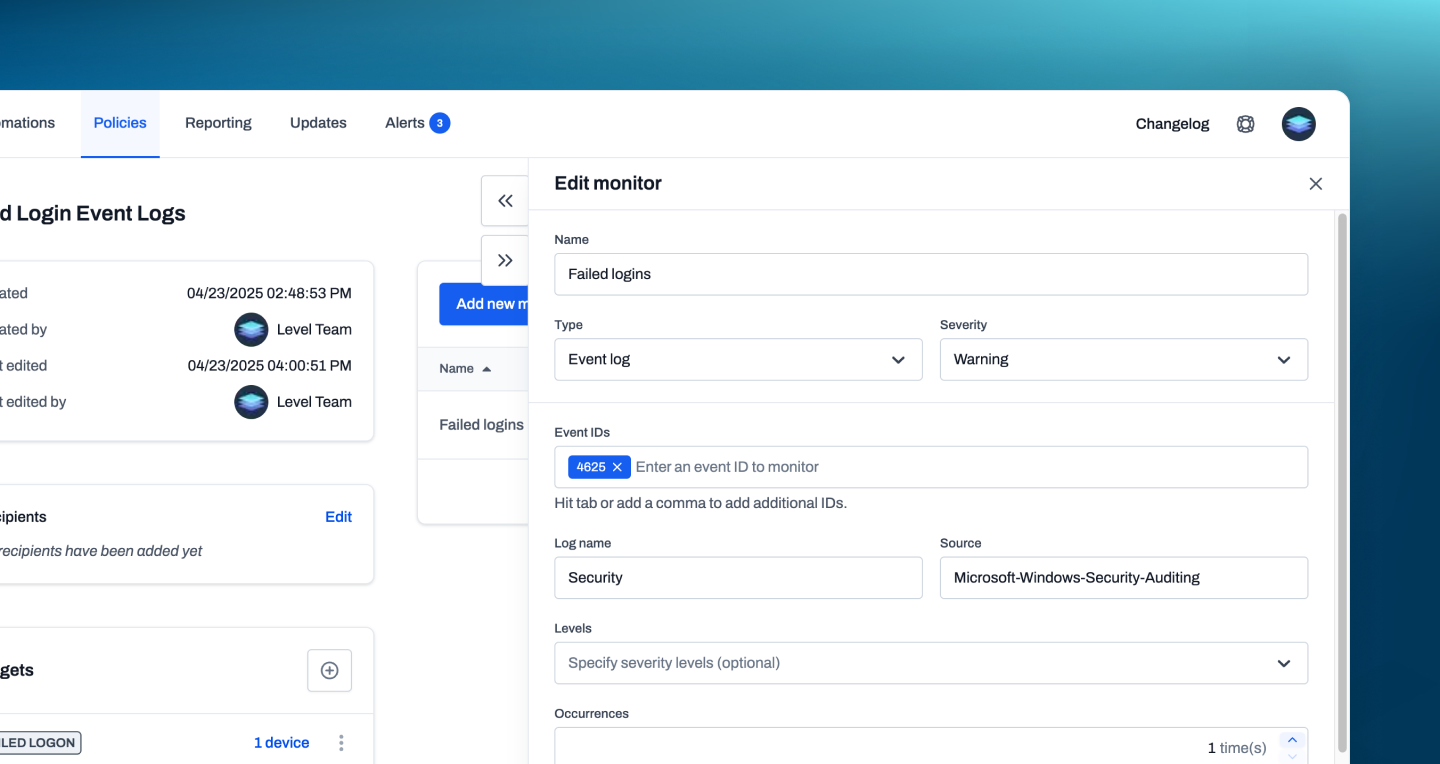
Task: Click the double right chevron button
Action: click(x=505, y=261)
